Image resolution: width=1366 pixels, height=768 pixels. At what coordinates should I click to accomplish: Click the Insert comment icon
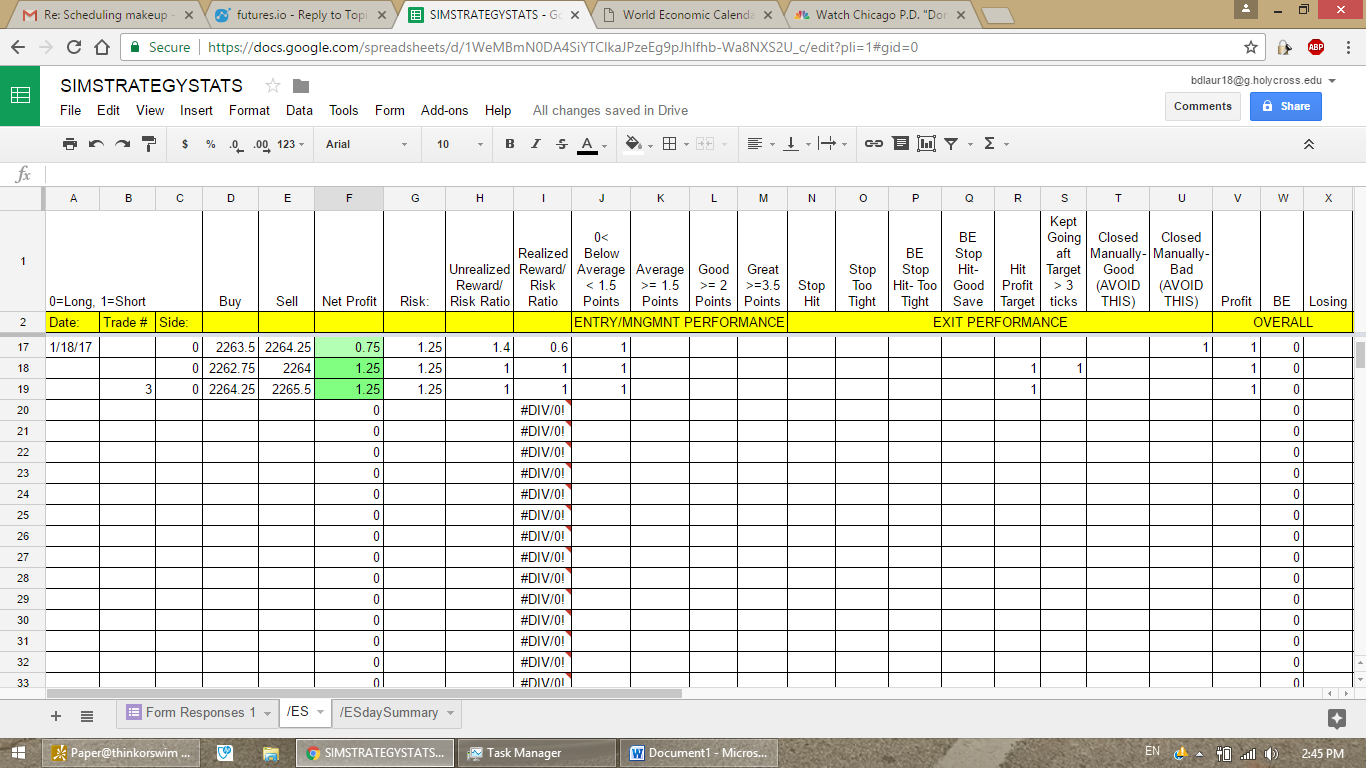point(900,144)
